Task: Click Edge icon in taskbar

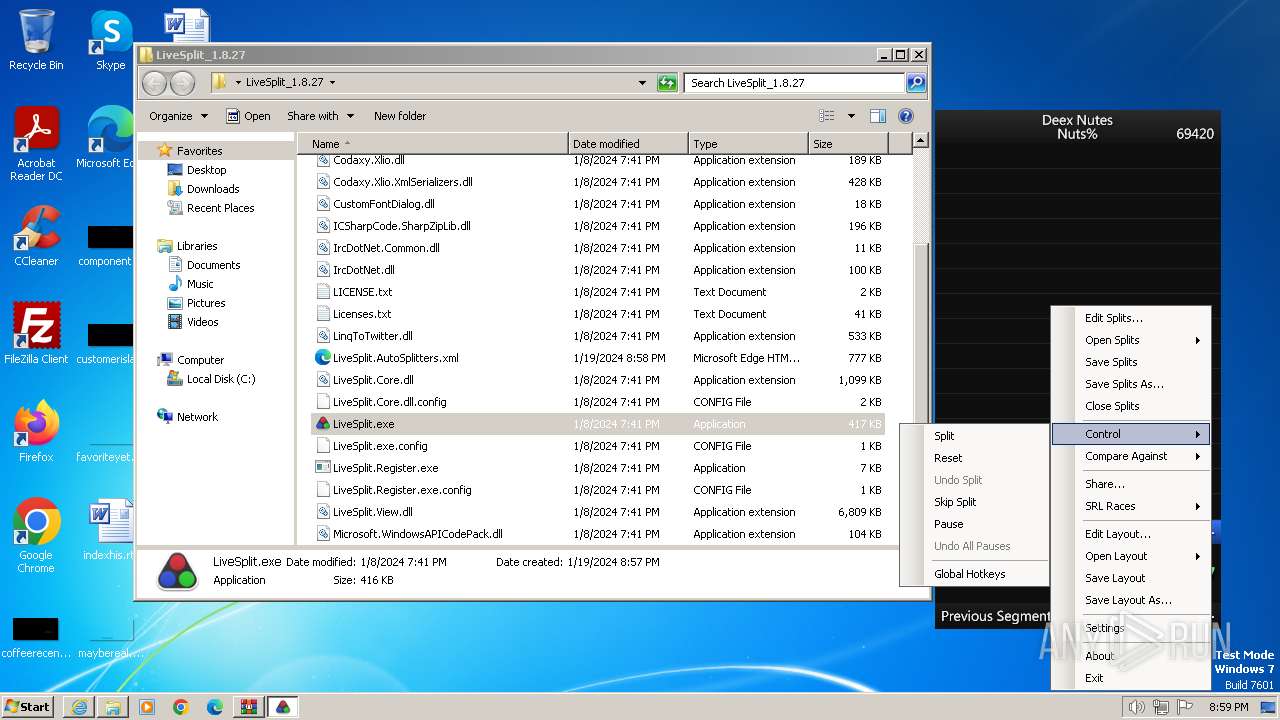Action: pyautogui.click(x=215, y=707)
